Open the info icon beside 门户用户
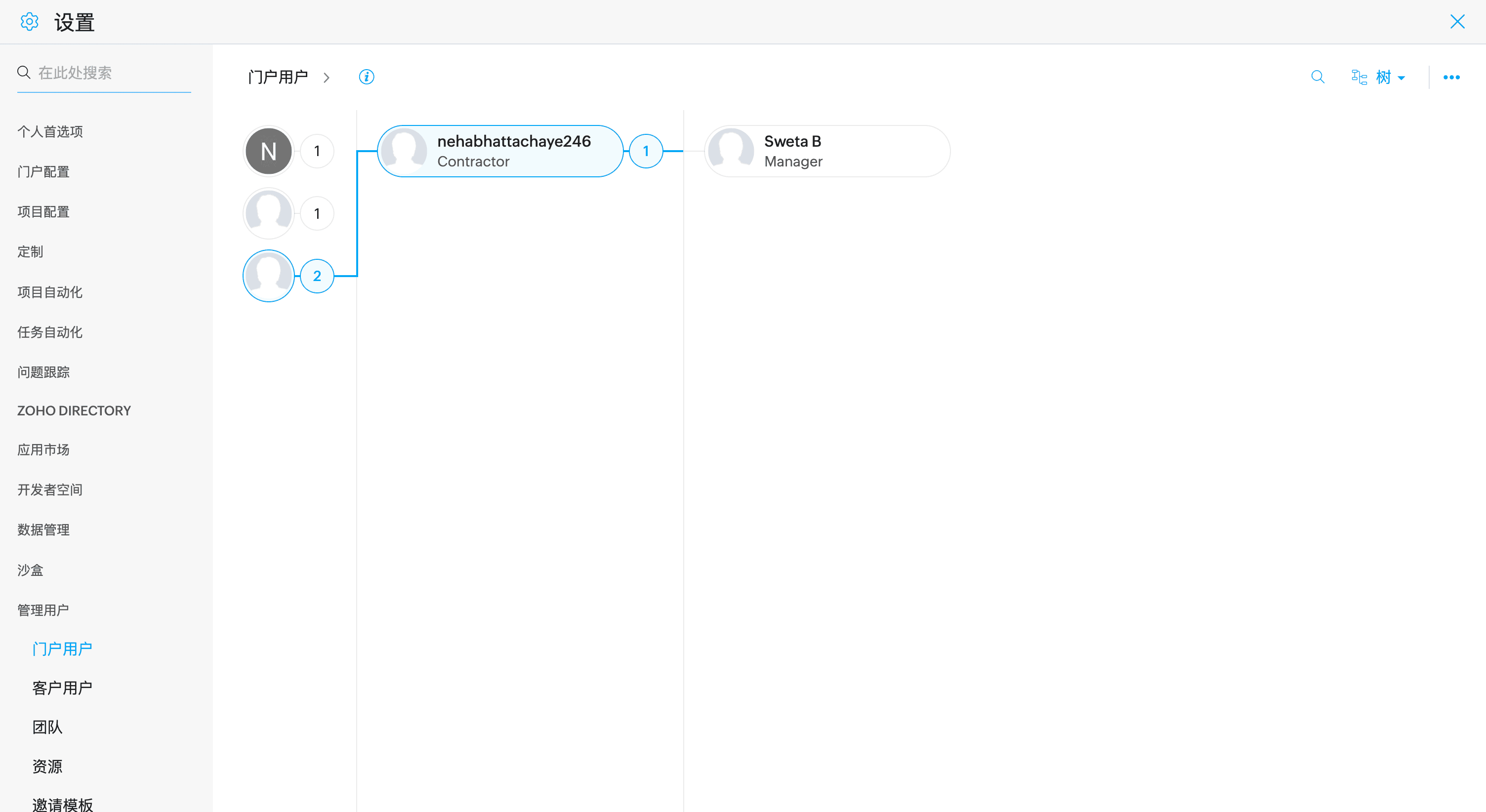The height and width of the screenshot is (812, 1486). pyautogui.click(x=366, y=77)
